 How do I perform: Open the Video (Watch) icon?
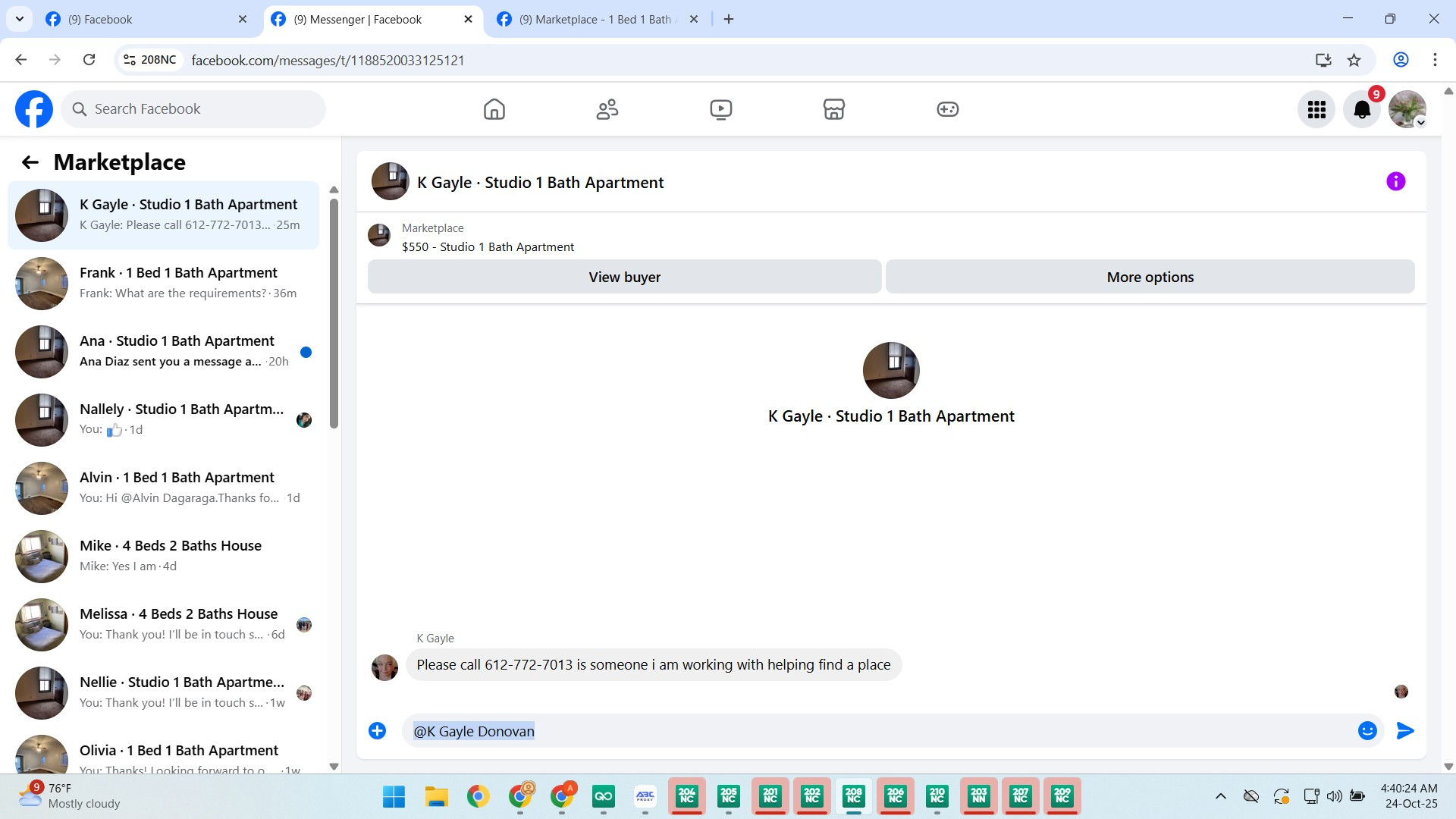click(x=720, y=109)
